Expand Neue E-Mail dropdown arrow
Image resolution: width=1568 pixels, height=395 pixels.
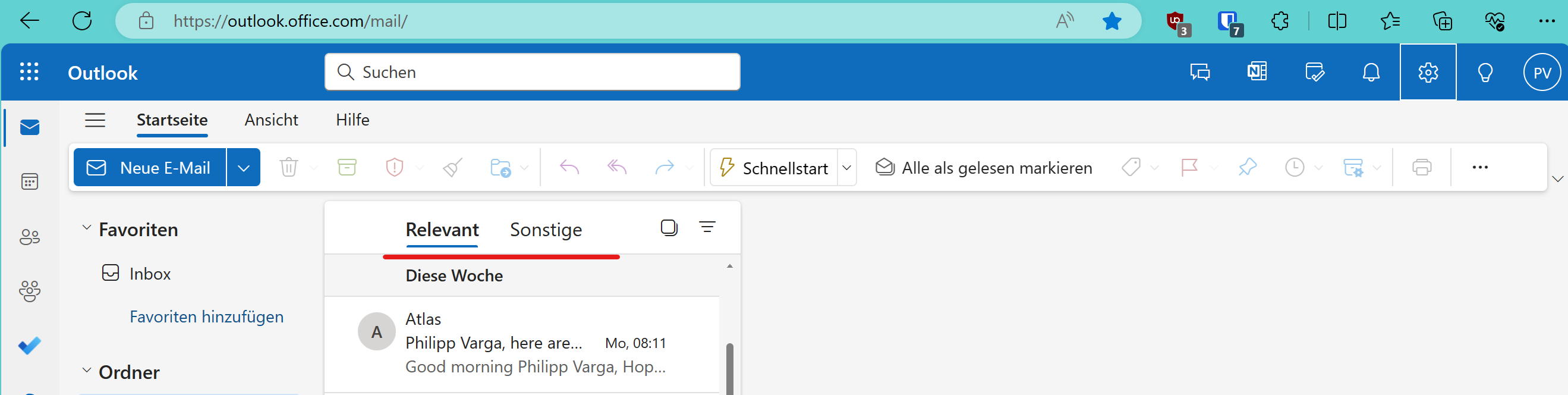(x=244, y=167)
